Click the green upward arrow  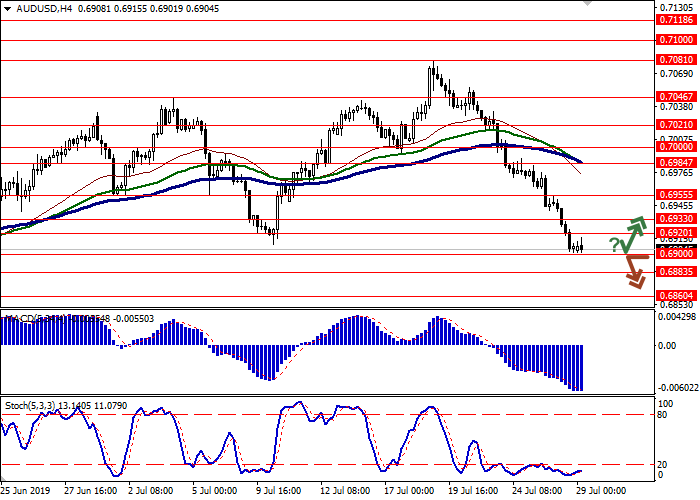[x=632, y=232]
